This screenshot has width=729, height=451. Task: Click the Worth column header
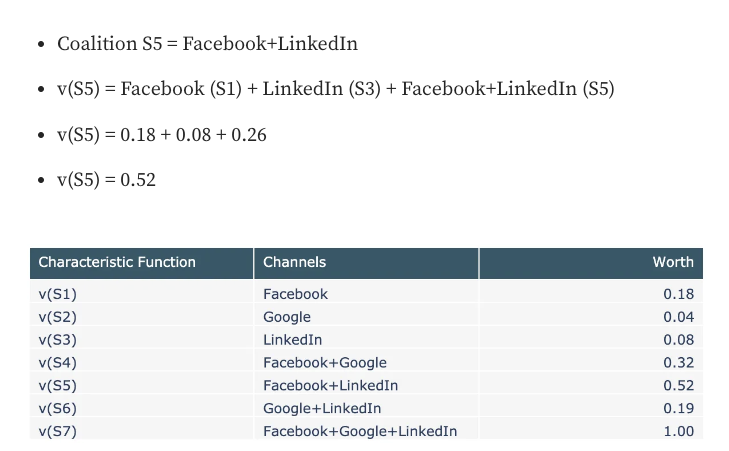click(672, 262)
